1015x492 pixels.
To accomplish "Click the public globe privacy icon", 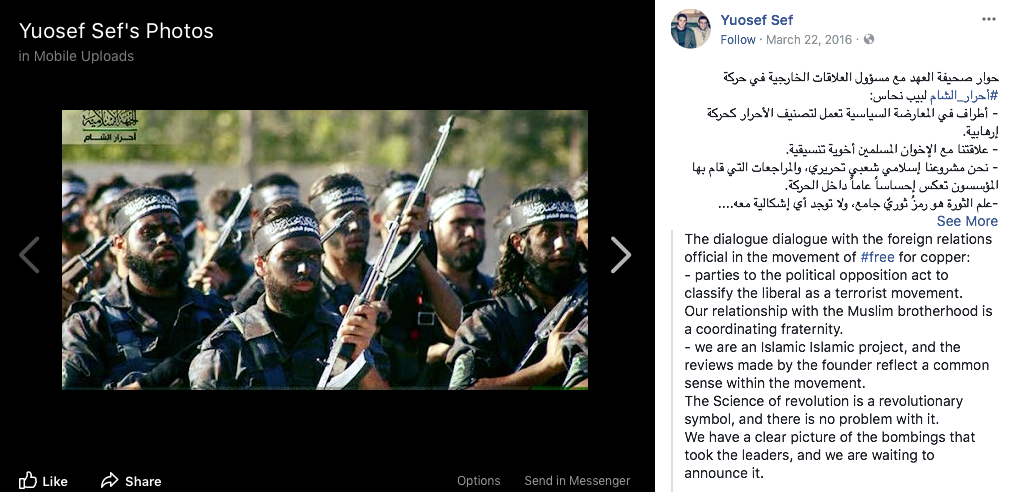I will [869, 39].
